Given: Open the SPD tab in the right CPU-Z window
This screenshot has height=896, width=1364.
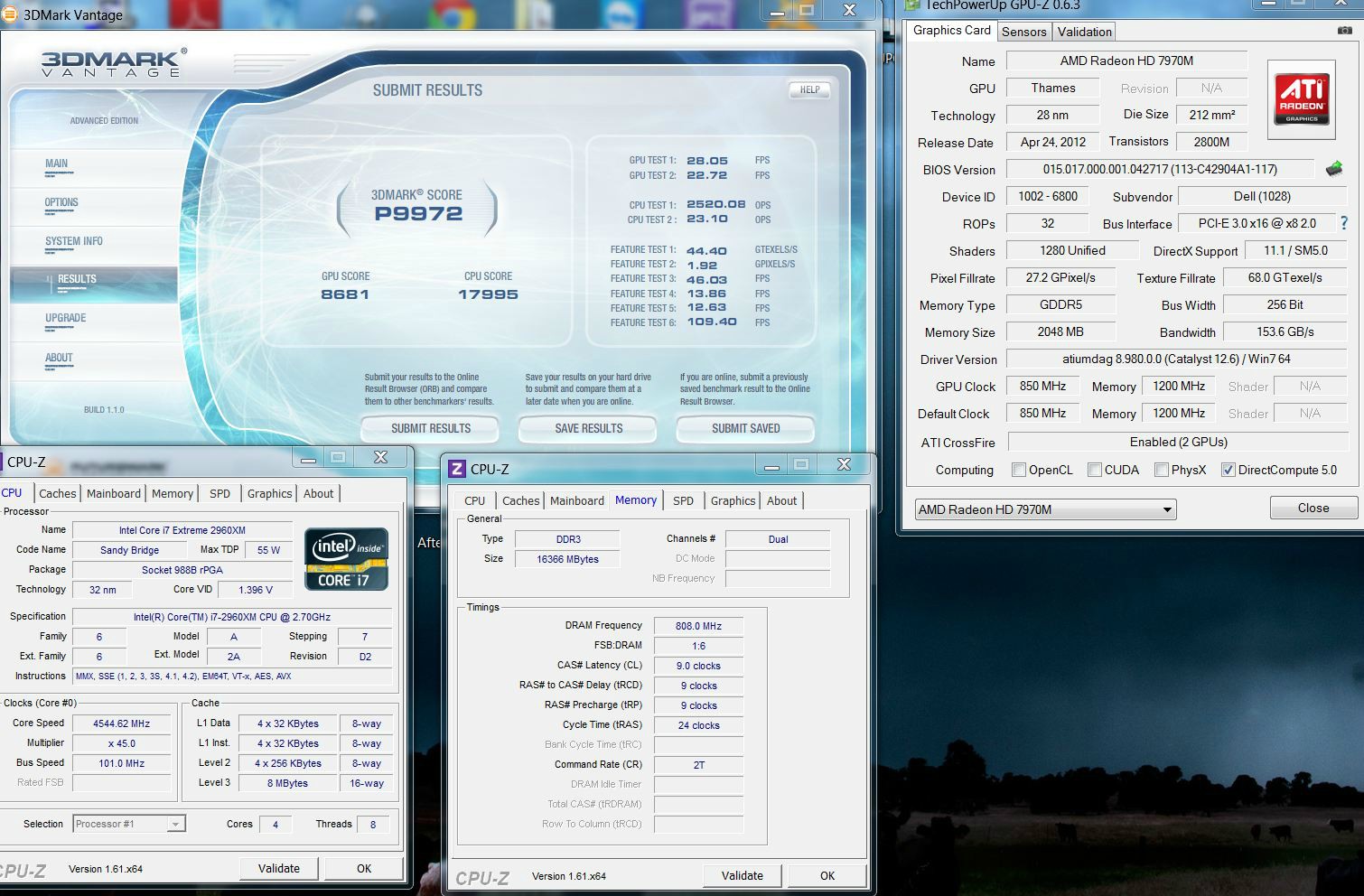Looking at the screenshot, I should (683, 500).
